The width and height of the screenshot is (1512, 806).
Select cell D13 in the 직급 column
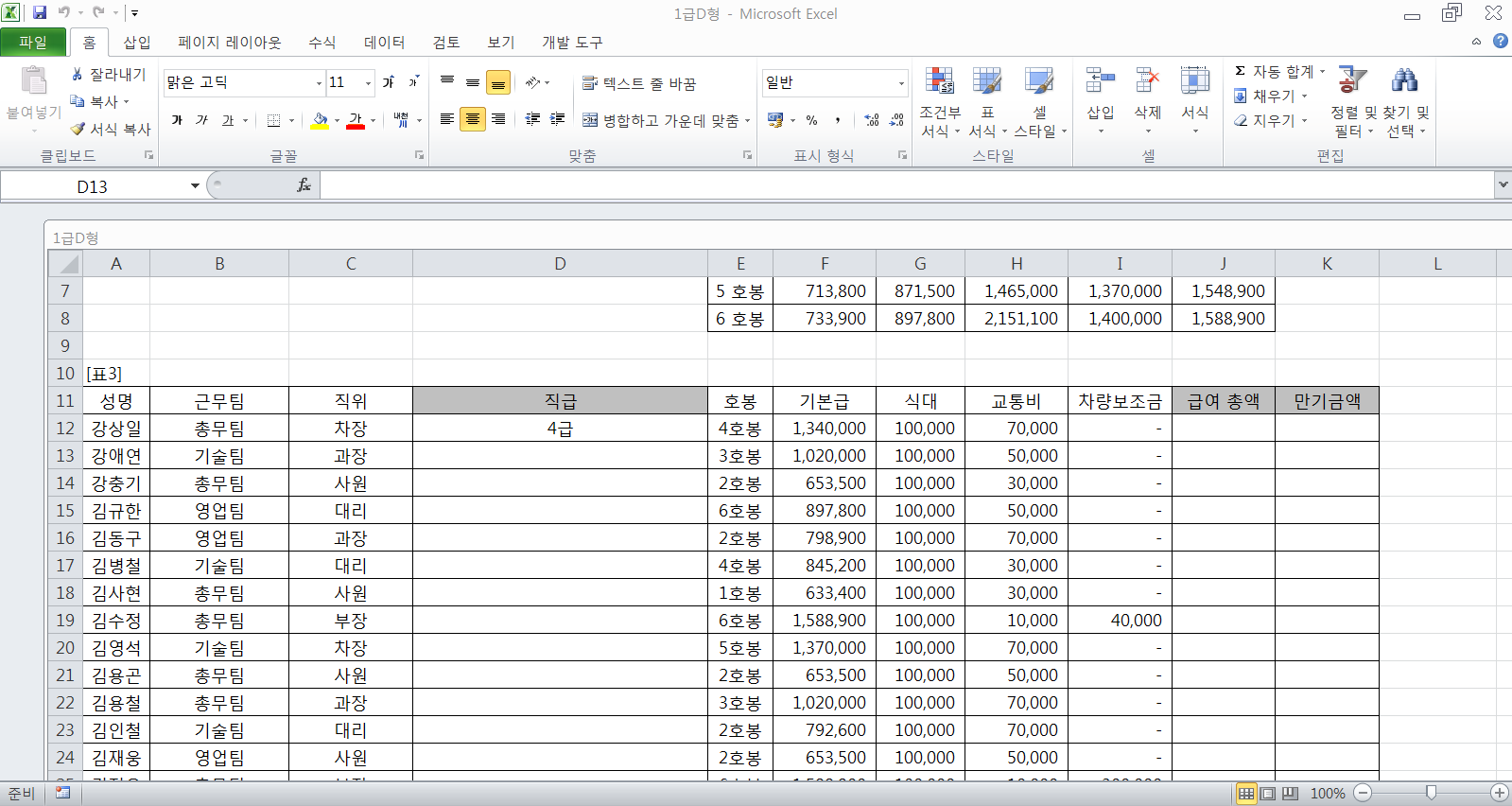coord(560,456)
